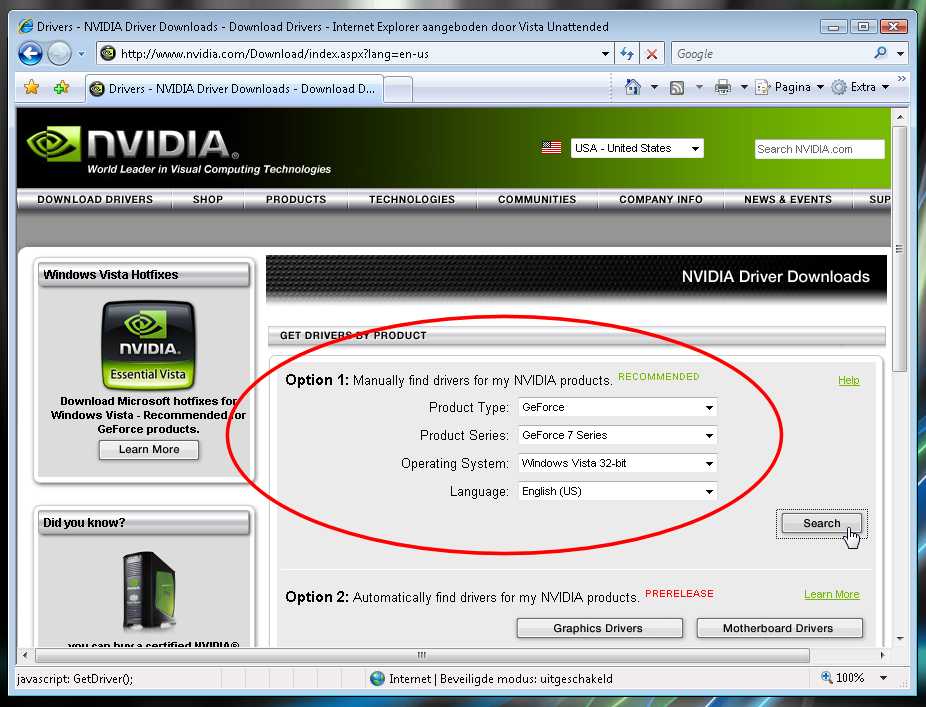926x707 pixels.
Task: Click the horizontal scrollbar thumb
Action: [x=422, y=655]
